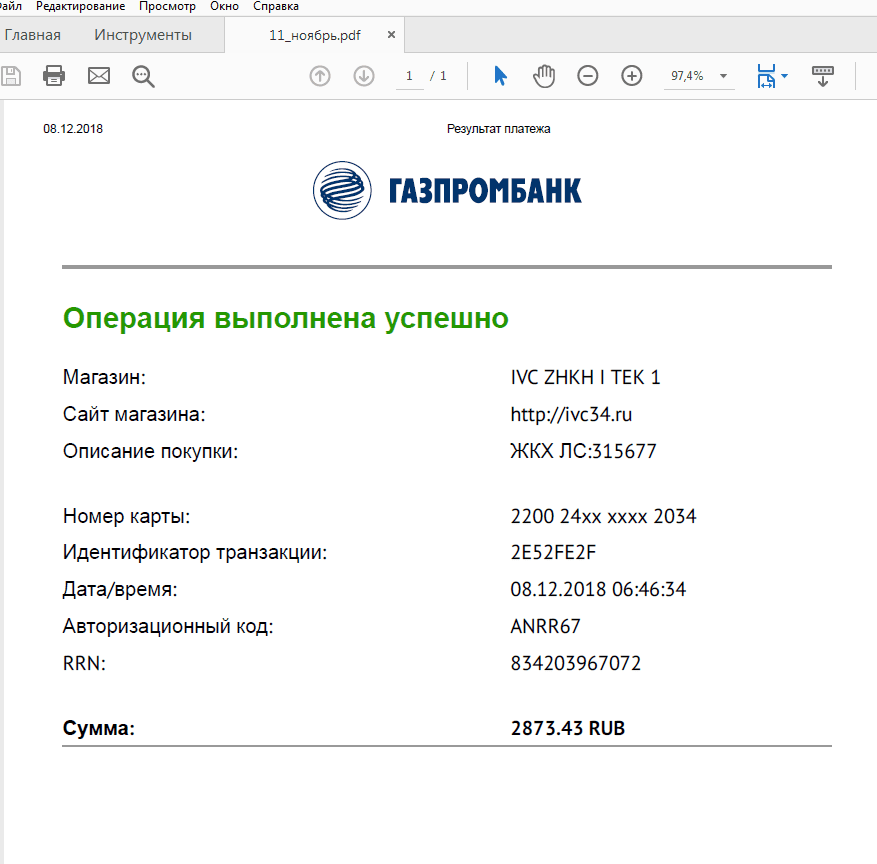Print the document with the printer icon
The height and width of the screenshot is (864, 877).
click(54, 75)
